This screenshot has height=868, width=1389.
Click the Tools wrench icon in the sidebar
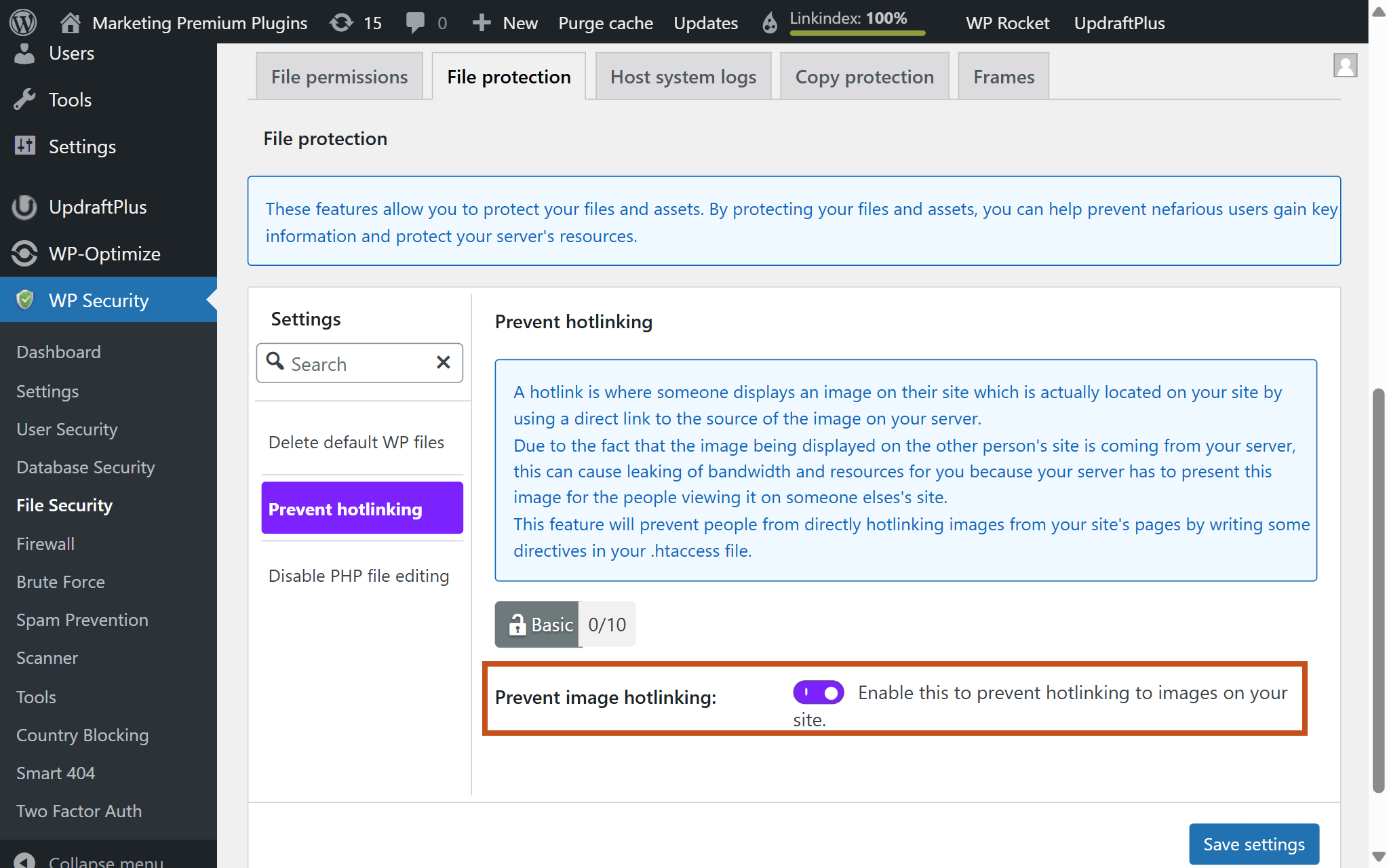pyautogui.click(x=24, y=99)
